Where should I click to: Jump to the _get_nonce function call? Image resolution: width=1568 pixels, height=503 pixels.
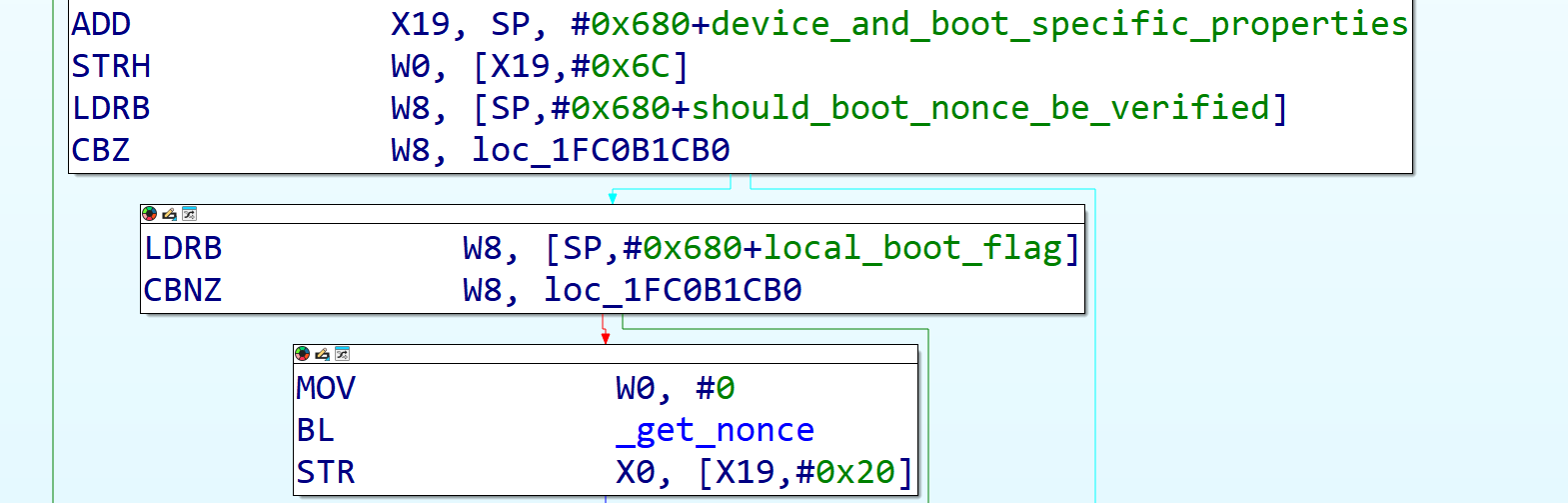pyautogui.click(x=715, y=430)
